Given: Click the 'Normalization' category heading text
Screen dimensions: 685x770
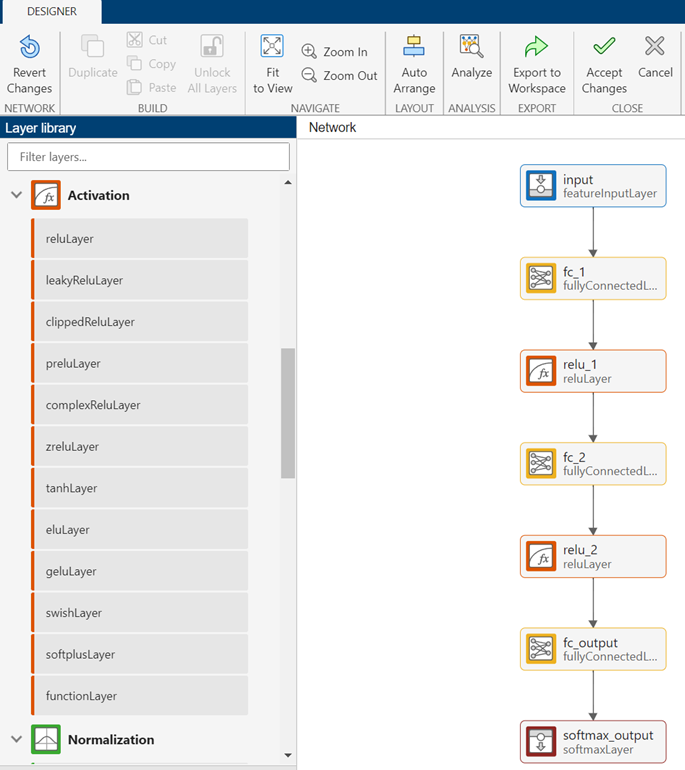Looking at the screenshot, I should [111, 740].
